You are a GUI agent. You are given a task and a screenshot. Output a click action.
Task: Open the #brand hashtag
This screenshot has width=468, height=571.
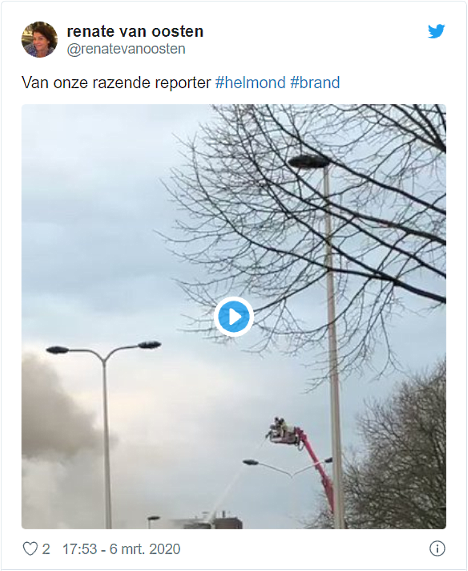(x=315, y=82)
